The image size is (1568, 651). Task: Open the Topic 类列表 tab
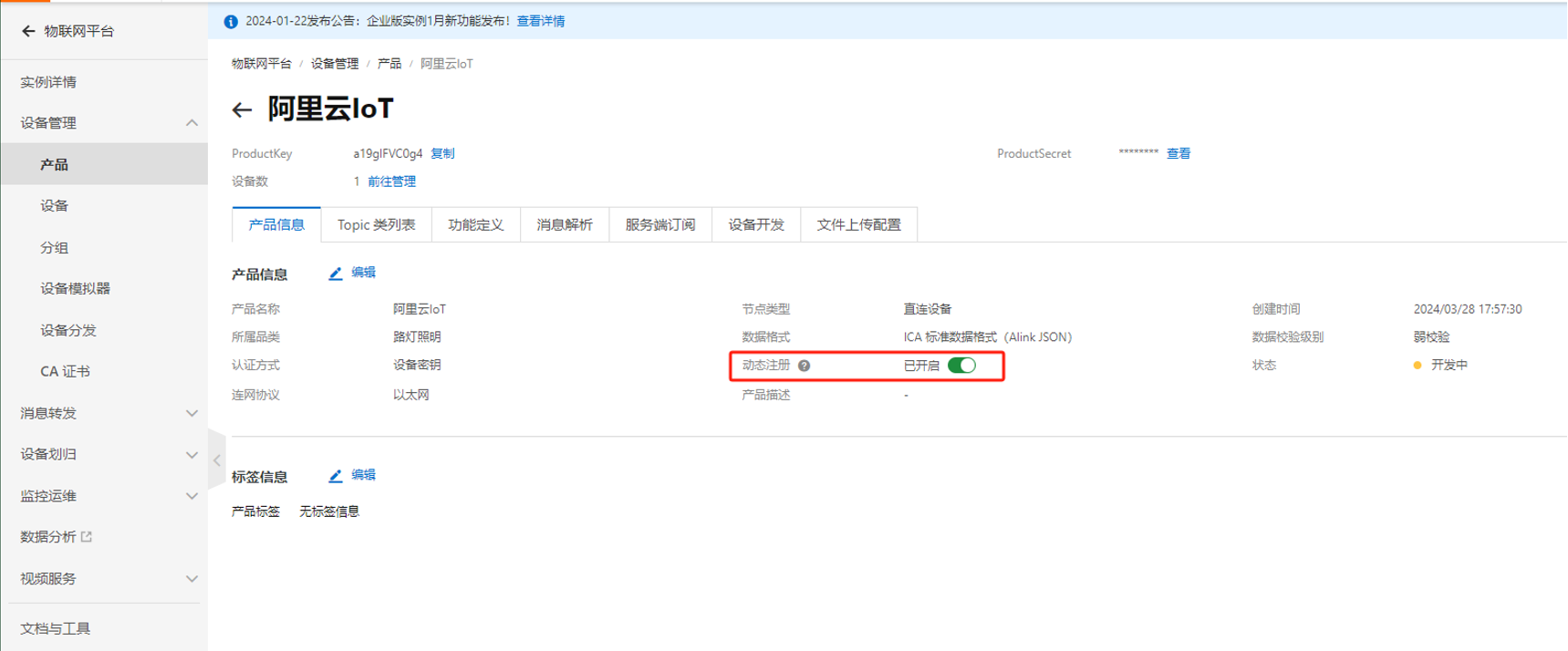point(376,224)
